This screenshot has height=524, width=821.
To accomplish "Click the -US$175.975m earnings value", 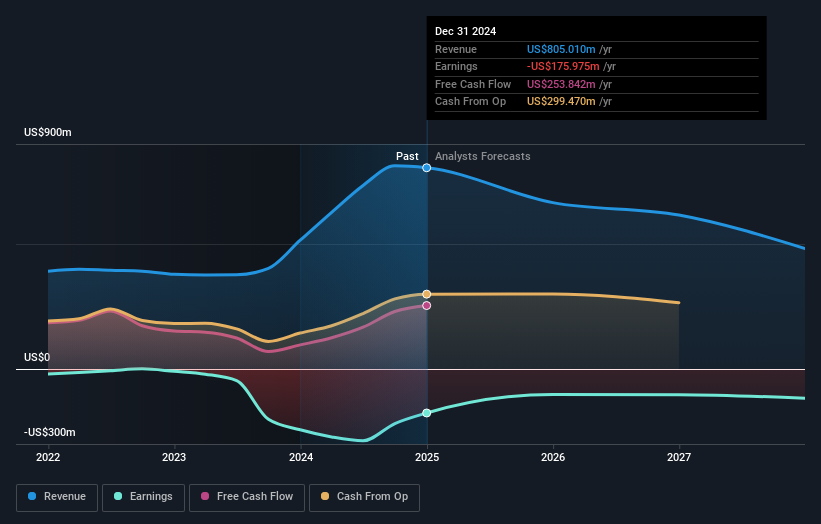I will click(563, 66).
